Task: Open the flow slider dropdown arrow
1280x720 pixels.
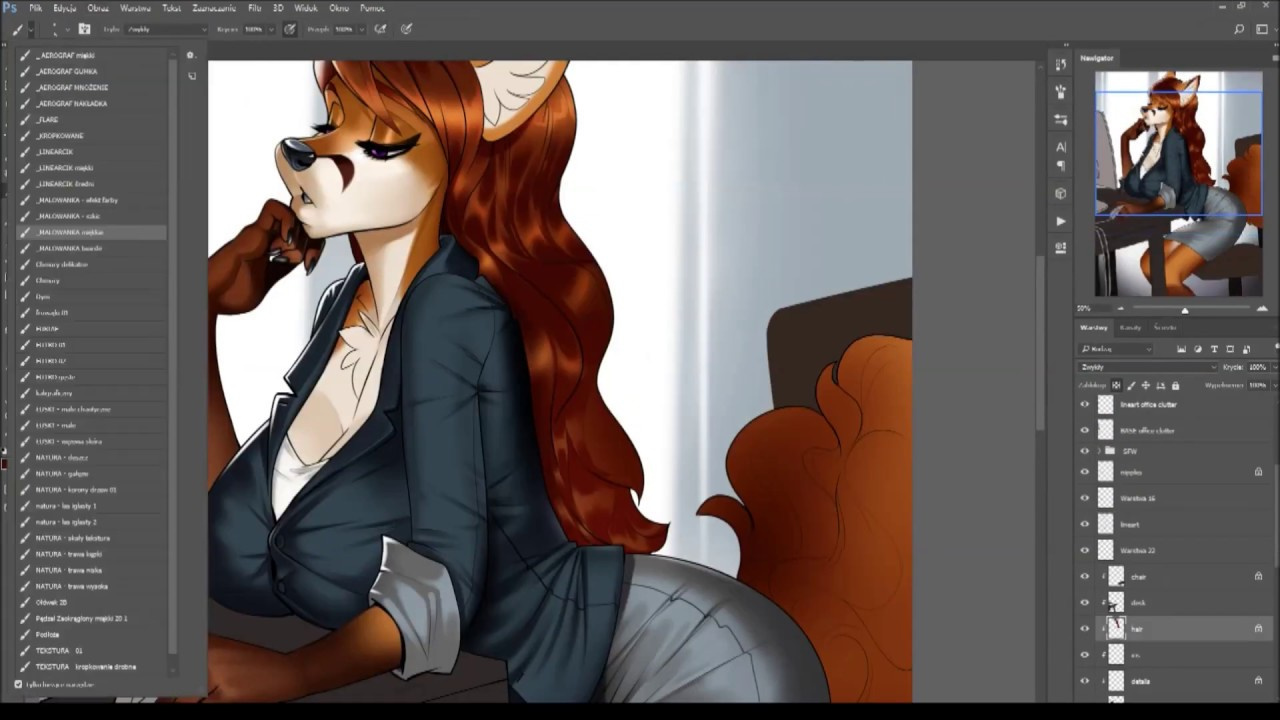Action: point(362,29)
